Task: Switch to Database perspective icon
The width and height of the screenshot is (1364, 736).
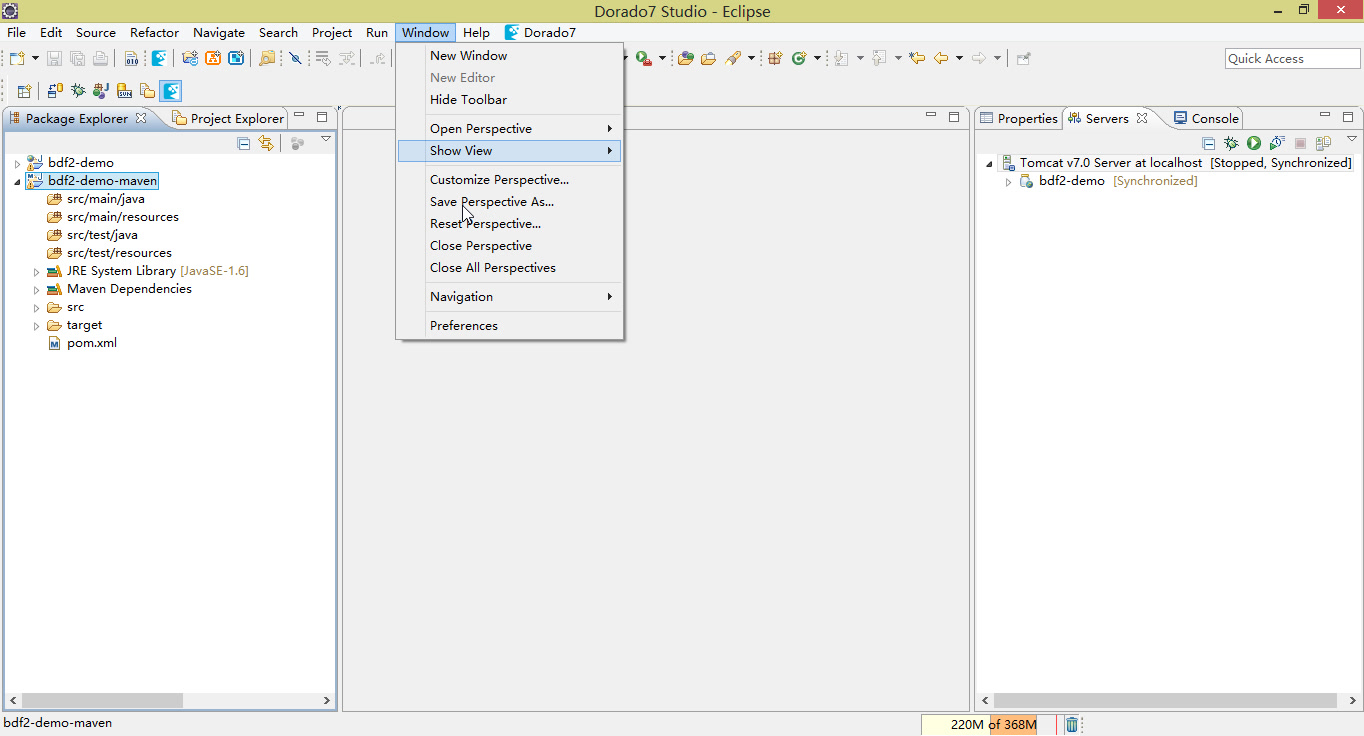Action: tap(55, 90)
